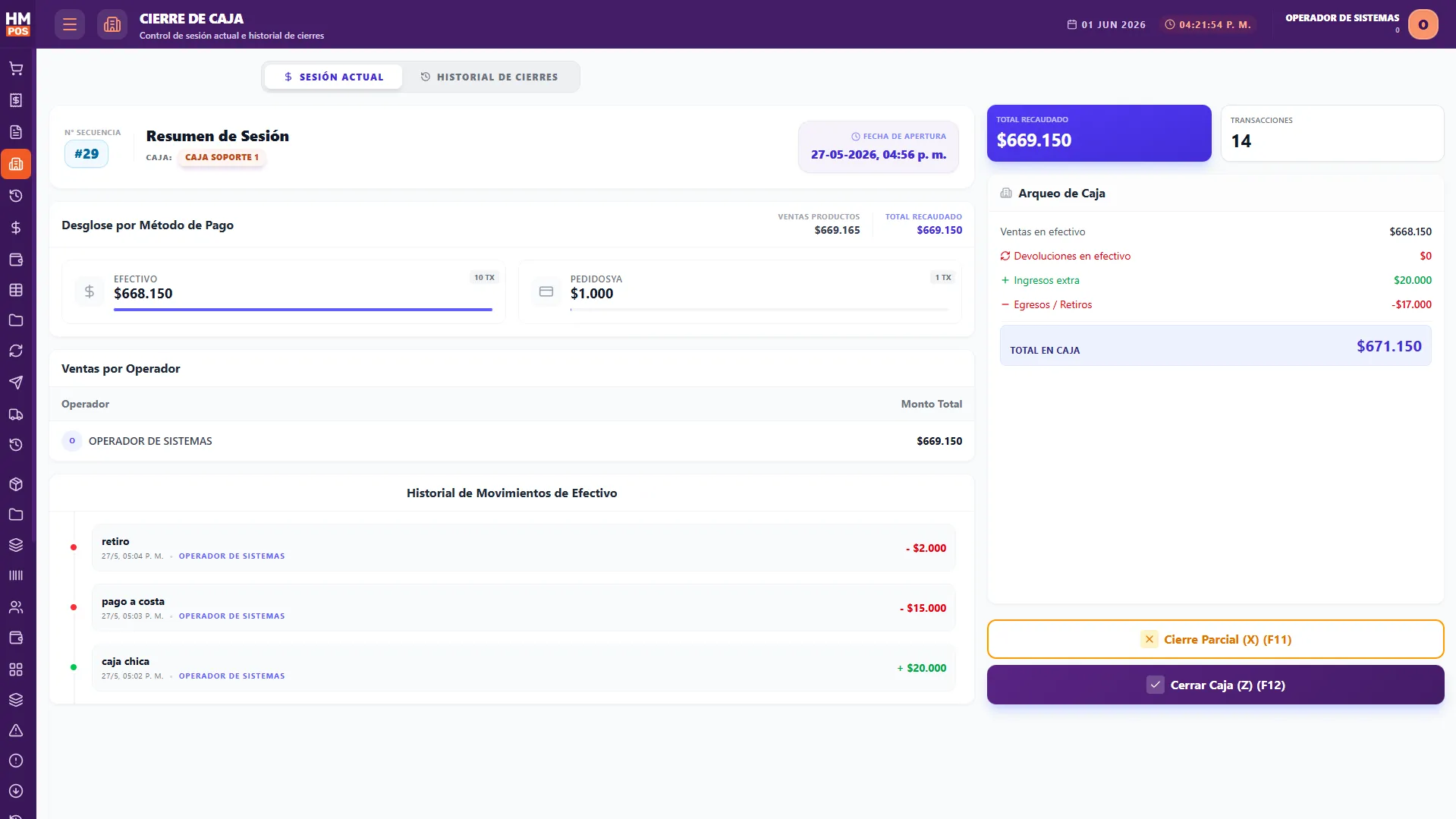Open the paper plane send sidebar icon
This screenshot has width=1456, height=819.
click(16, 383)
